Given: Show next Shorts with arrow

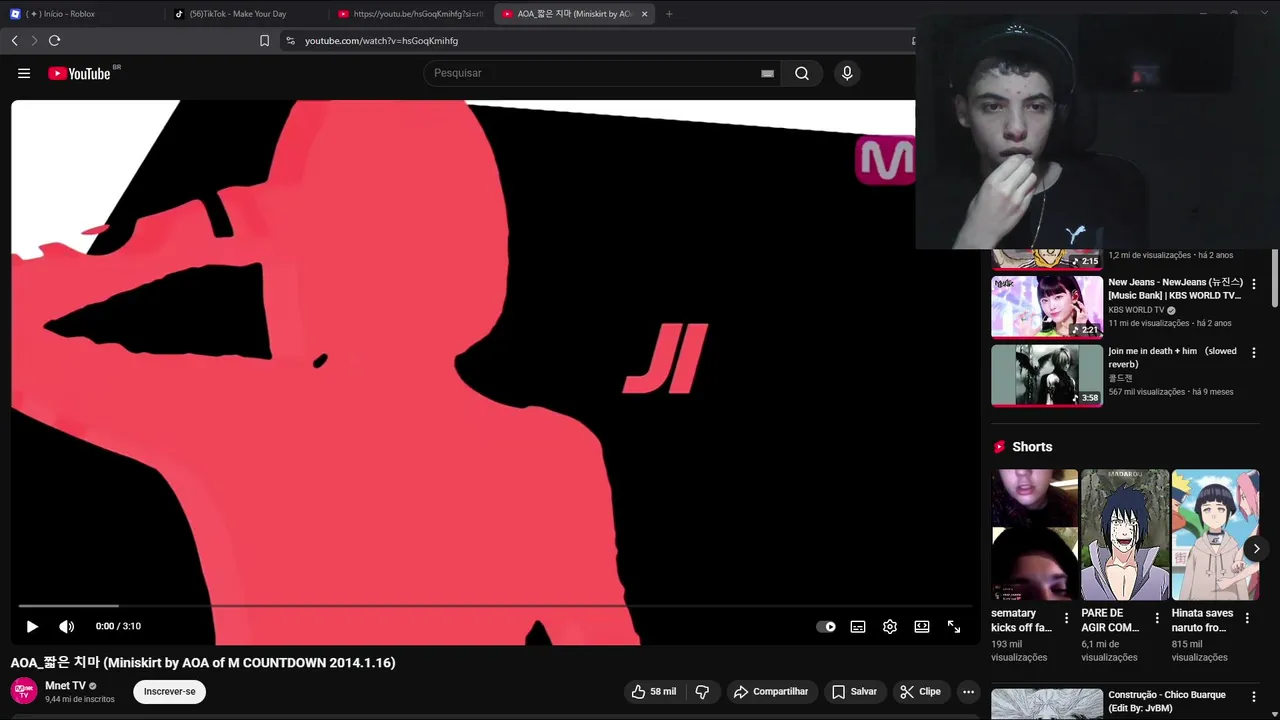Looking at the screenshot, I should tap(1256, 548).
